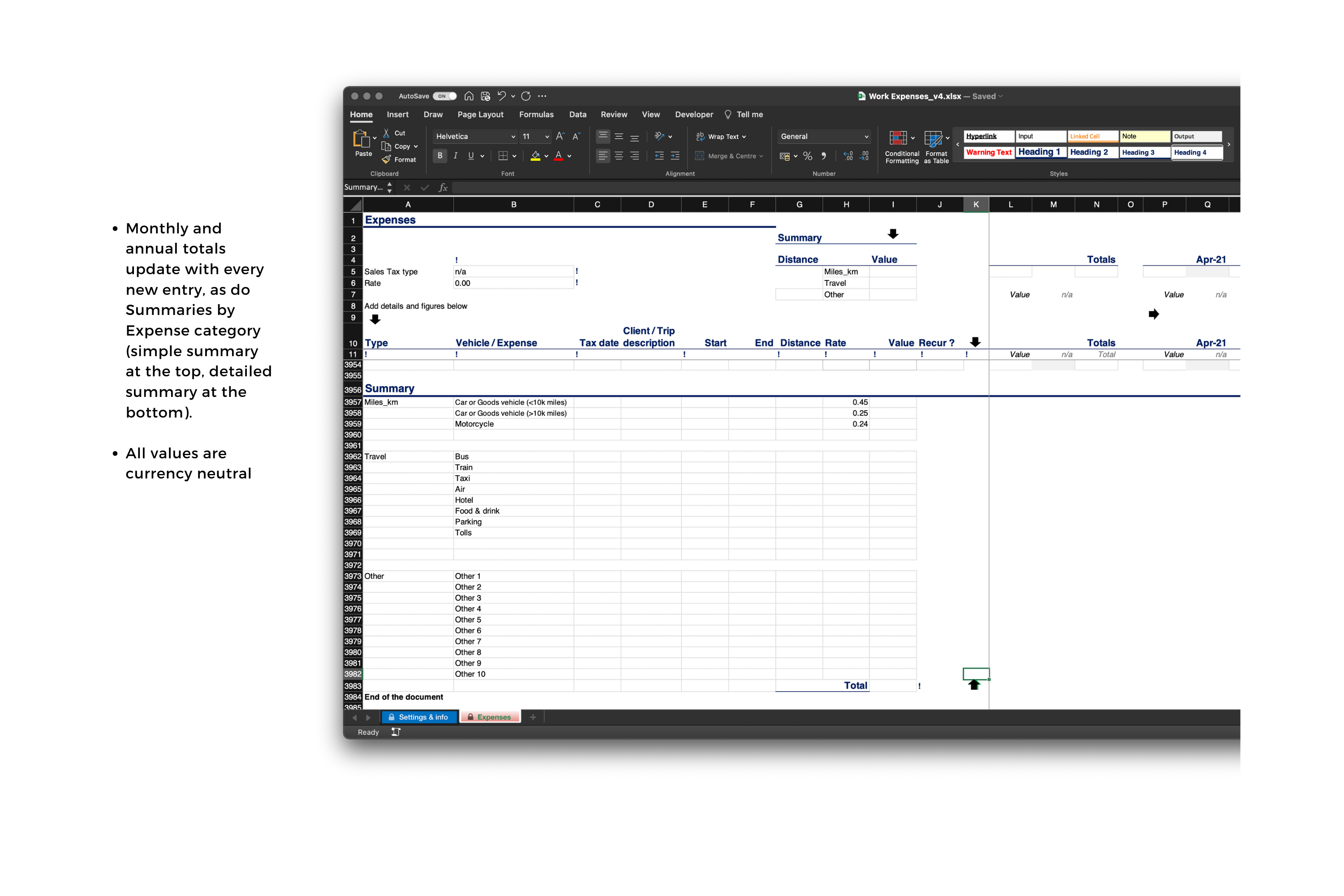
Task: Click the Format Painter
Action: click(x=400, y=159)
